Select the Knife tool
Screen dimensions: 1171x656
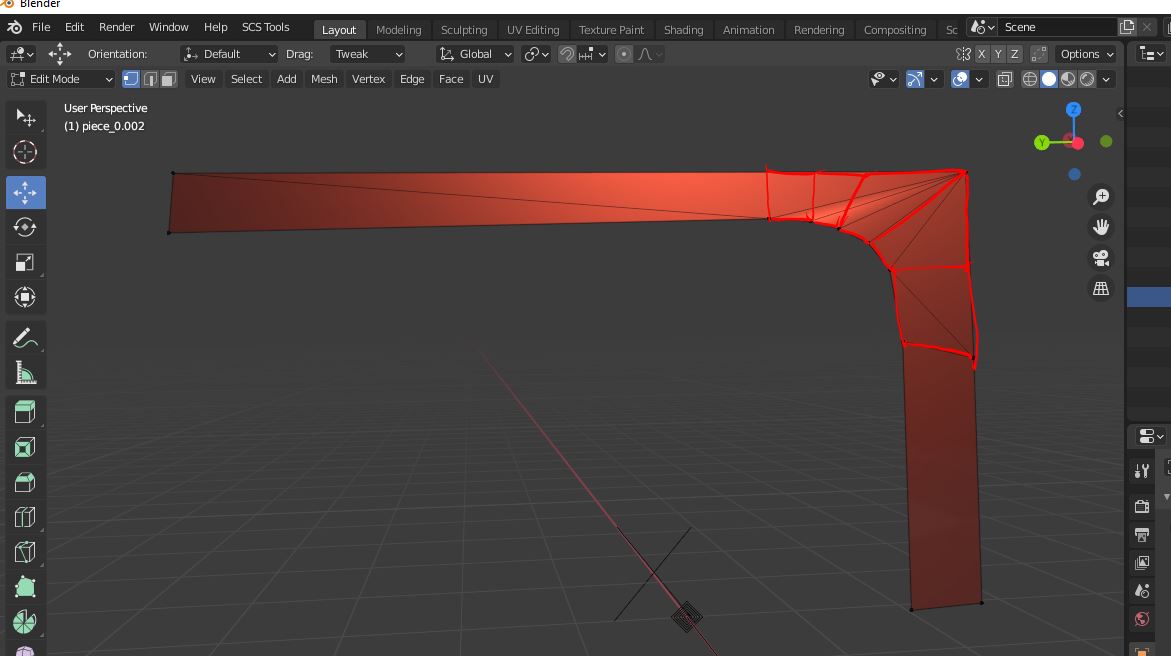tap(25, 552)
